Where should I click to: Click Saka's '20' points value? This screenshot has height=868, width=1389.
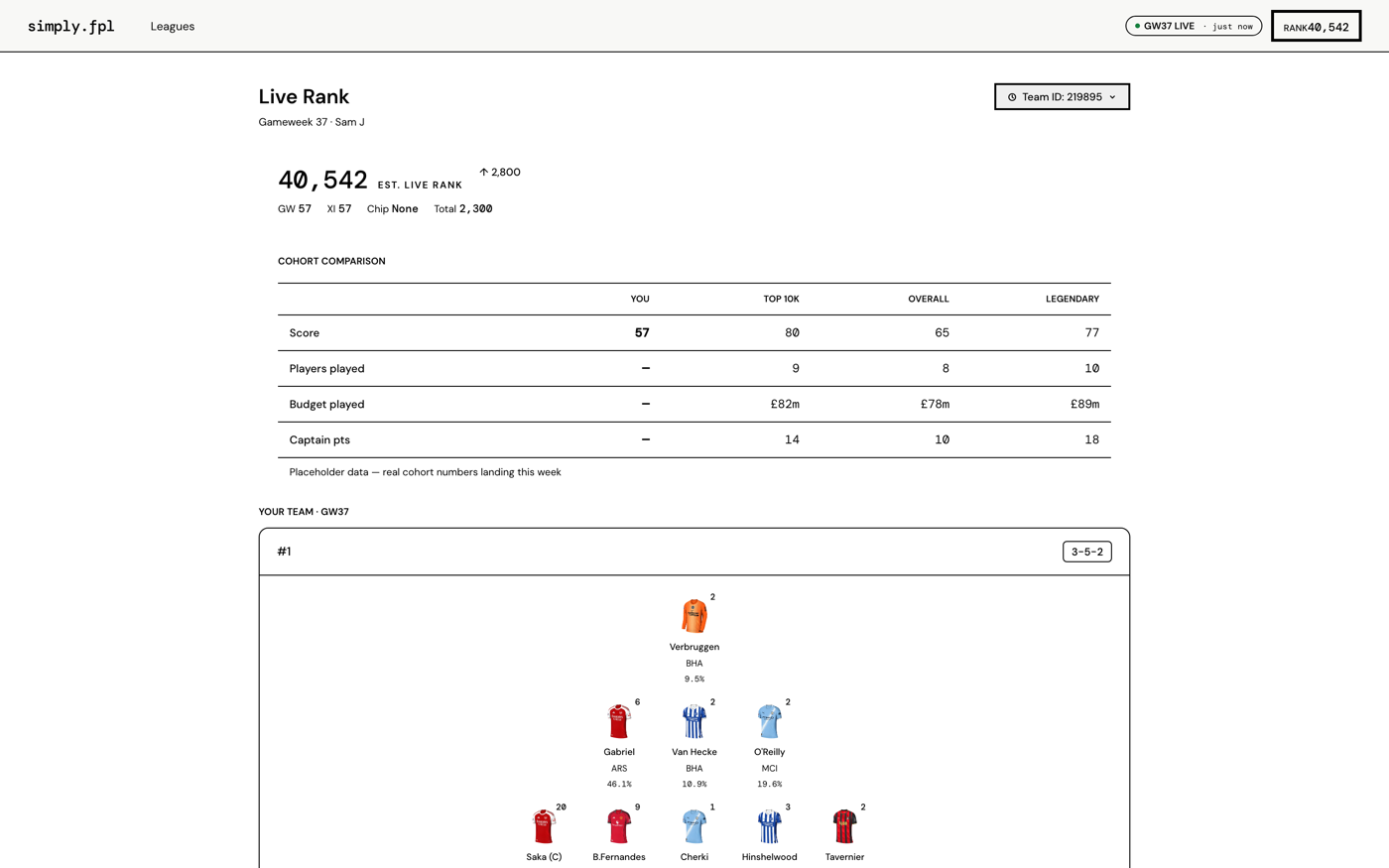(x=561, y=807)
